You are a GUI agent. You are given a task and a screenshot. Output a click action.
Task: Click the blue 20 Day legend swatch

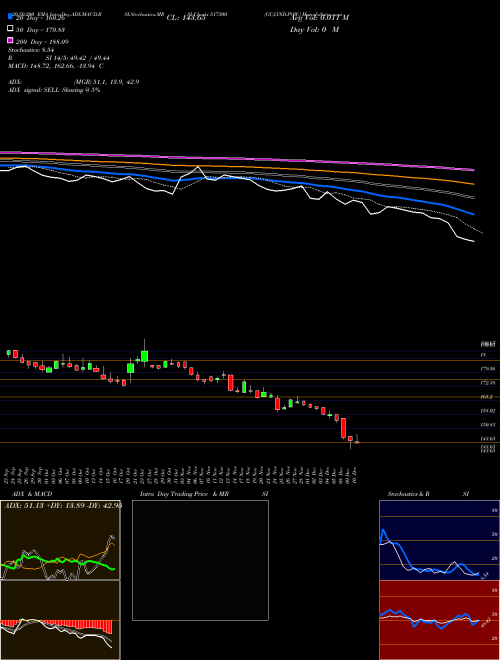pos(10,17)
